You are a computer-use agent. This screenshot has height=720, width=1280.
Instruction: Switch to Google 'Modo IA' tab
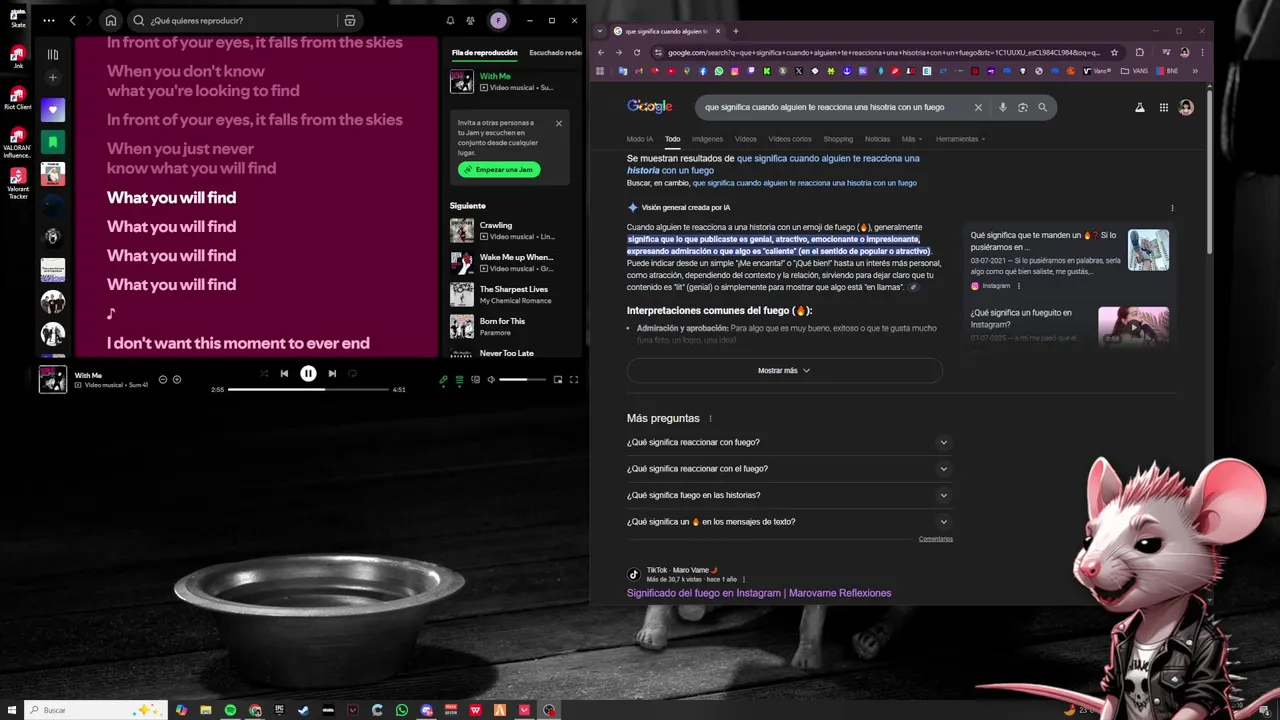[x=640, y=139]
